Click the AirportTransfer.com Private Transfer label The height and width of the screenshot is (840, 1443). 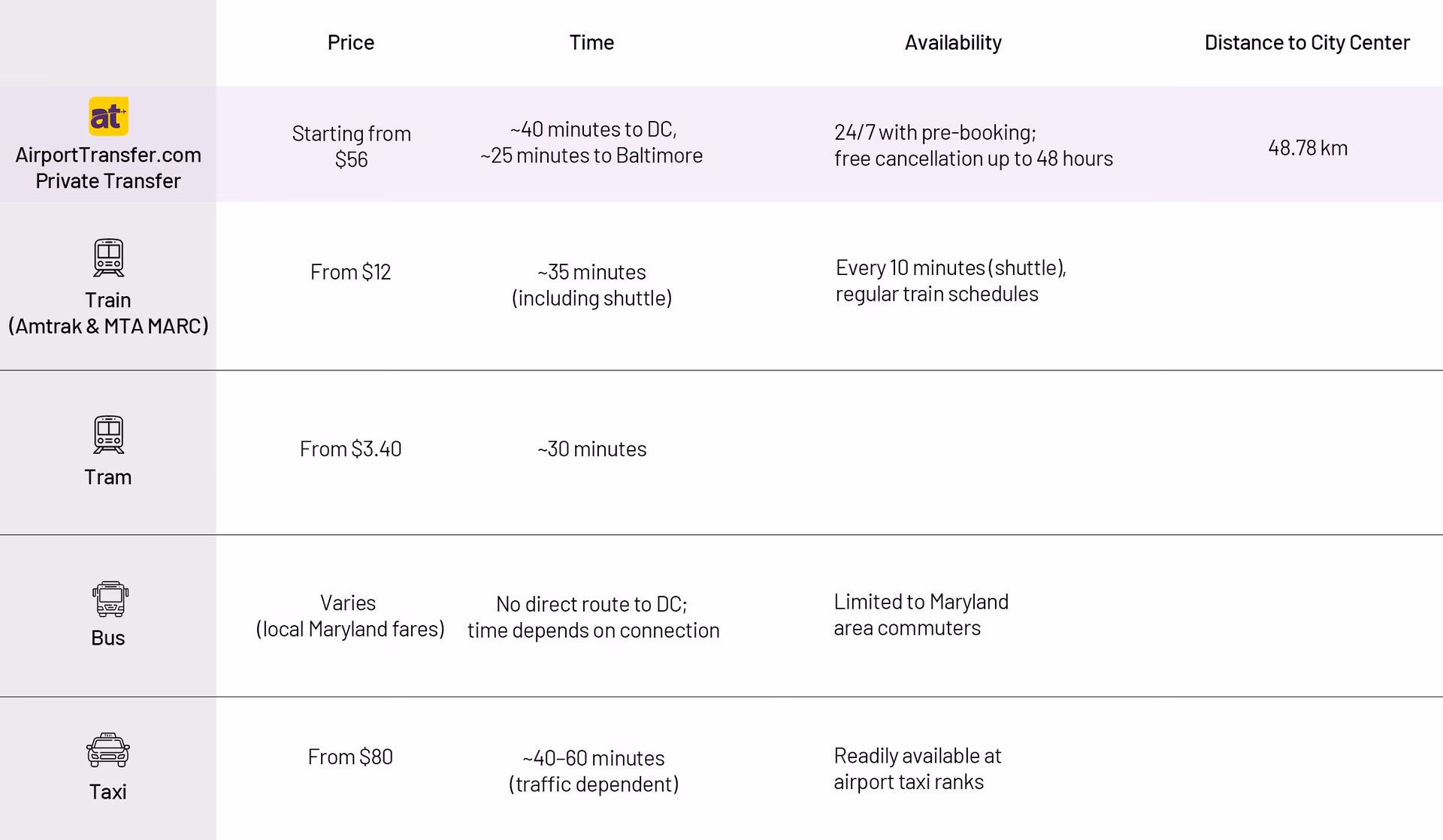[x=108, y=168]
